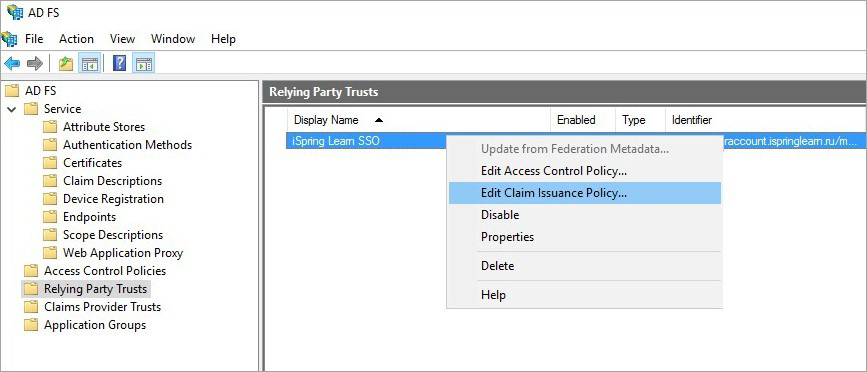Select the Claims Provider Trusts node
867x372 pixels.
coord(102,307)
